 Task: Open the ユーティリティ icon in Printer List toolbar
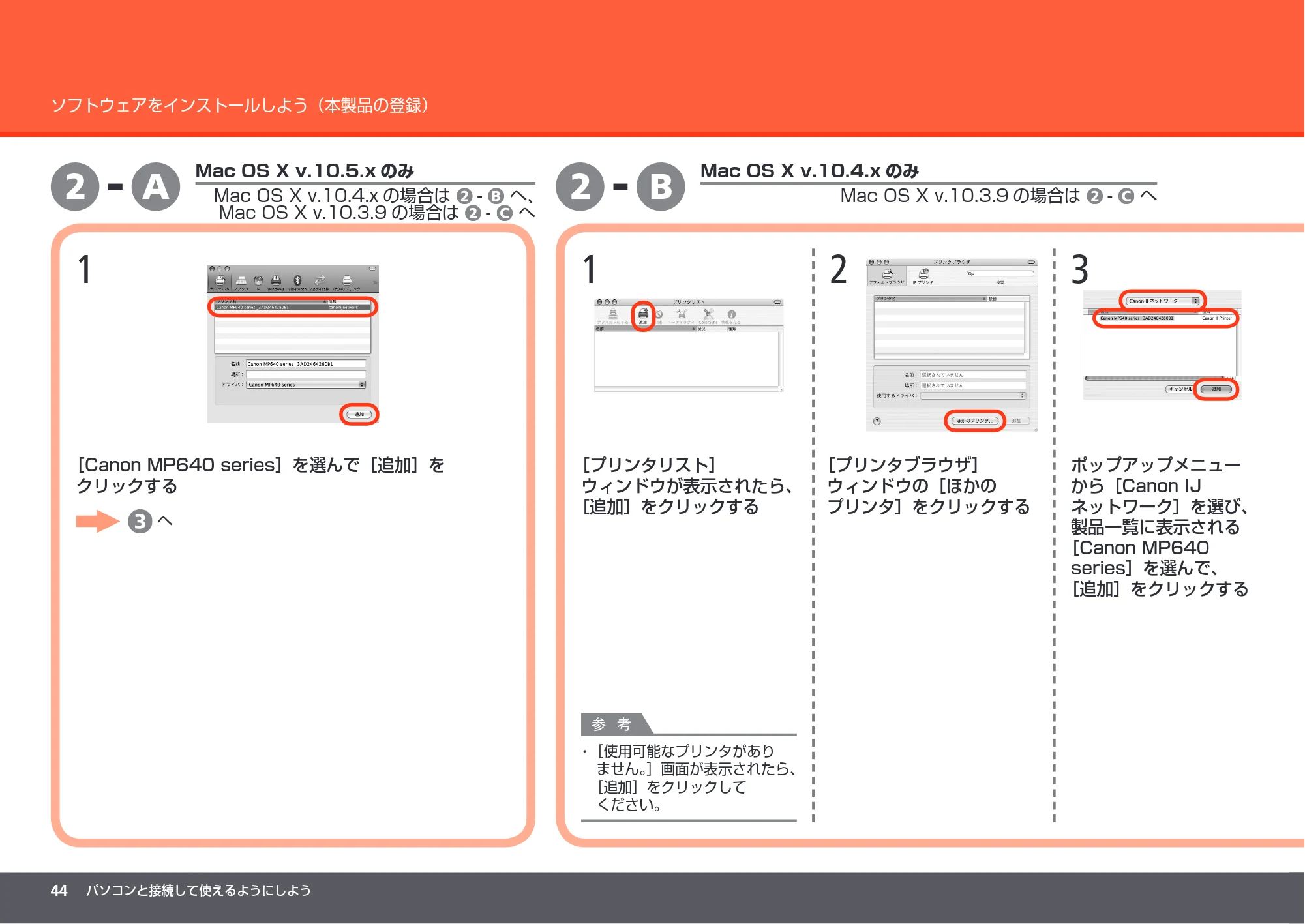click(681, 316)
